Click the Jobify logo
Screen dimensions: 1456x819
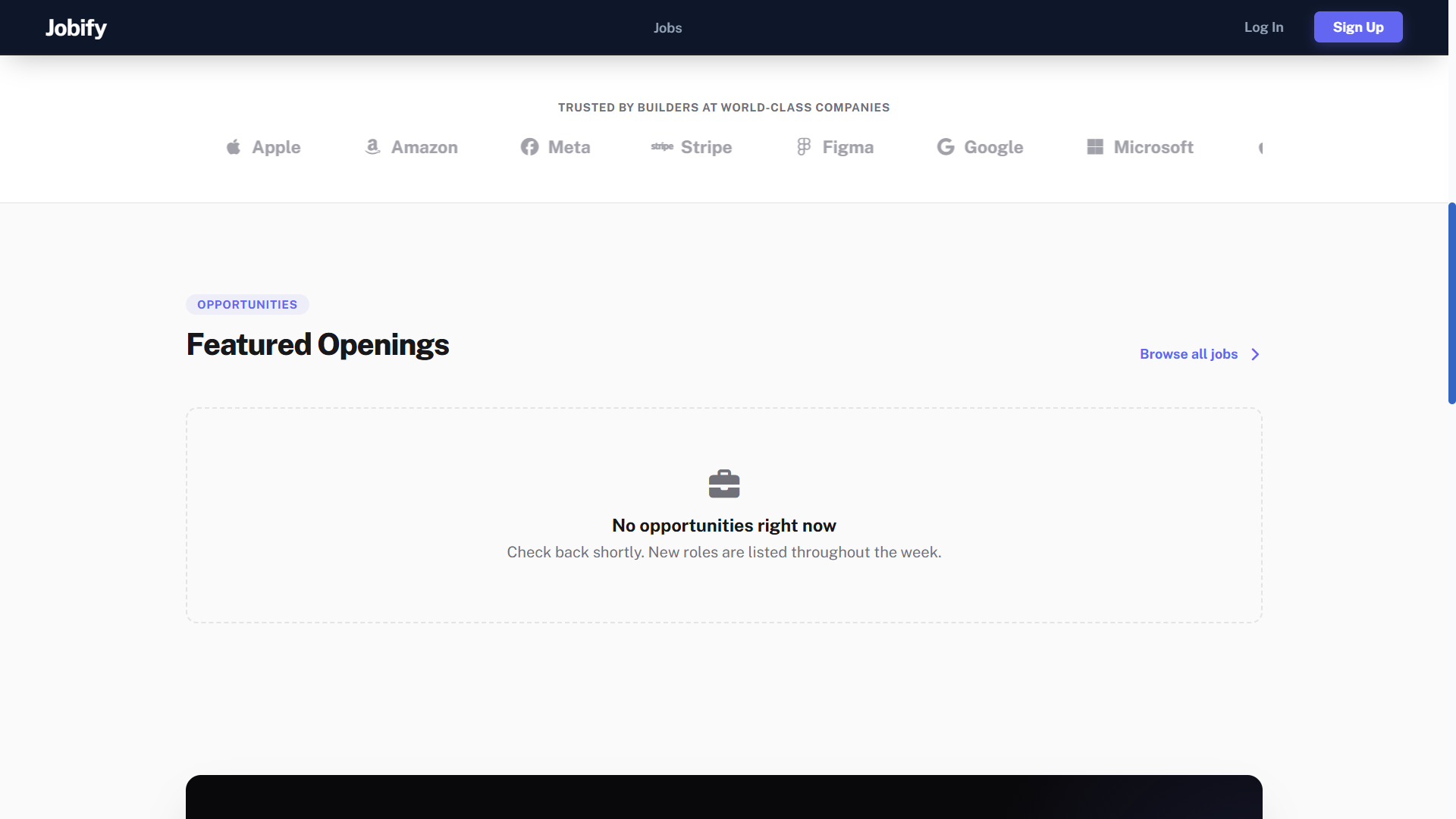76,28
